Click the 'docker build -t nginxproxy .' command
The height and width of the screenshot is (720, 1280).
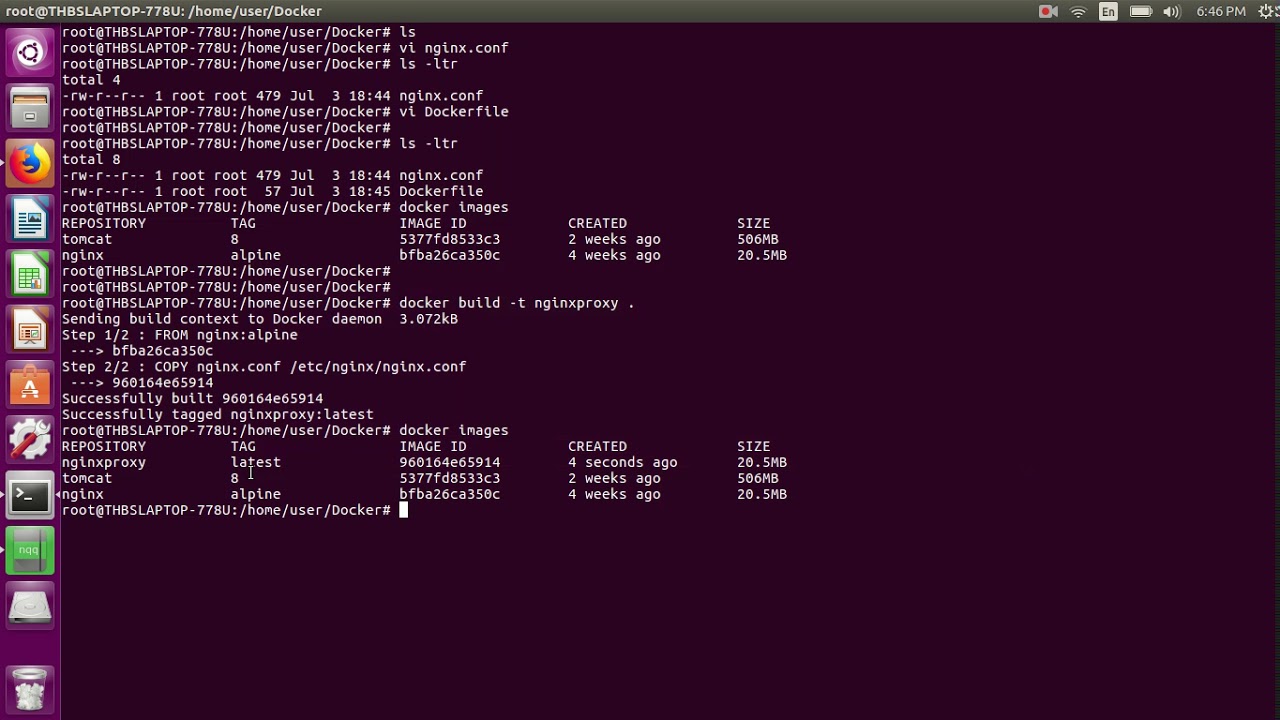coord(516,303)
